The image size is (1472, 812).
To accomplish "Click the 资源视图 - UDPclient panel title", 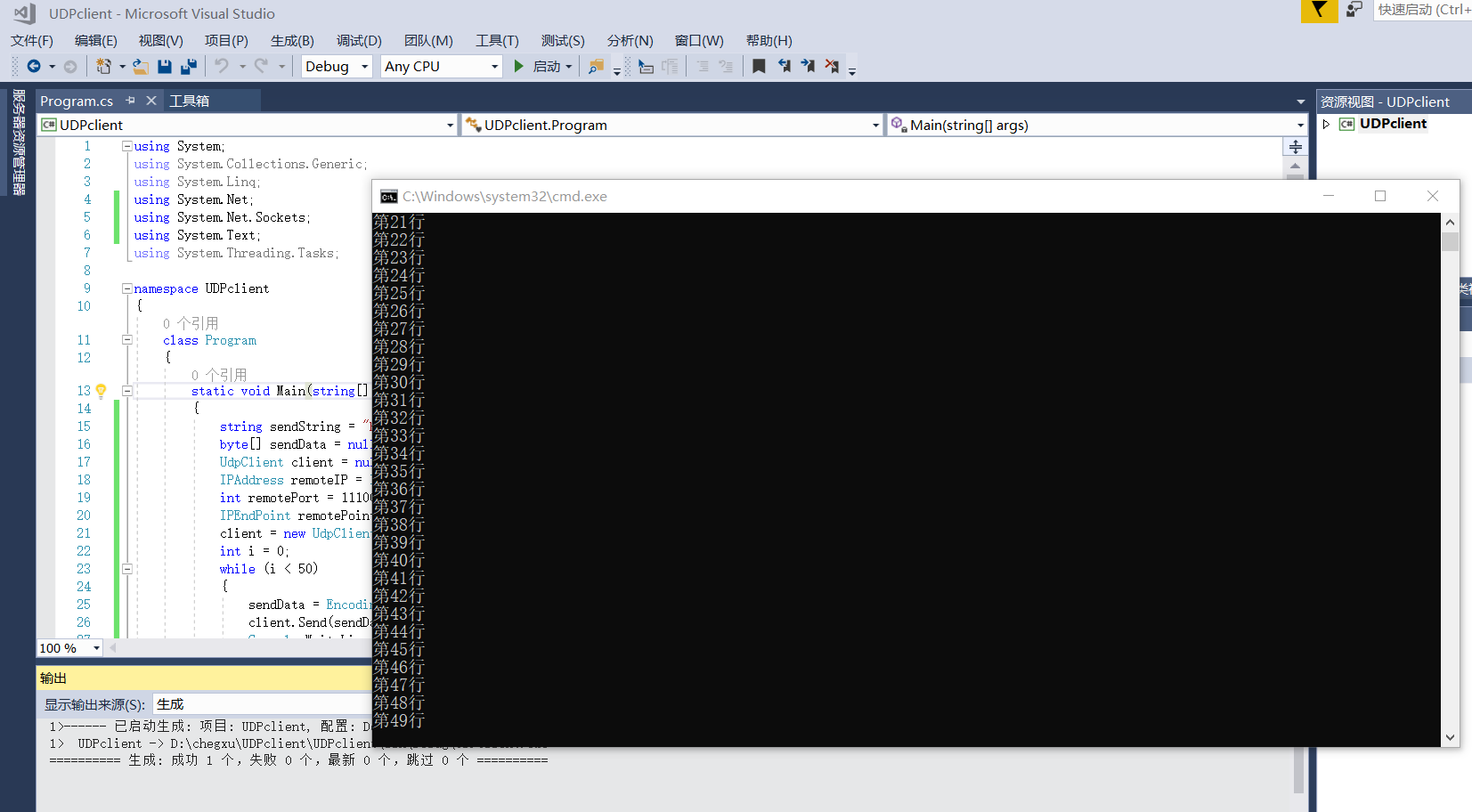I will click(1385, 101).
